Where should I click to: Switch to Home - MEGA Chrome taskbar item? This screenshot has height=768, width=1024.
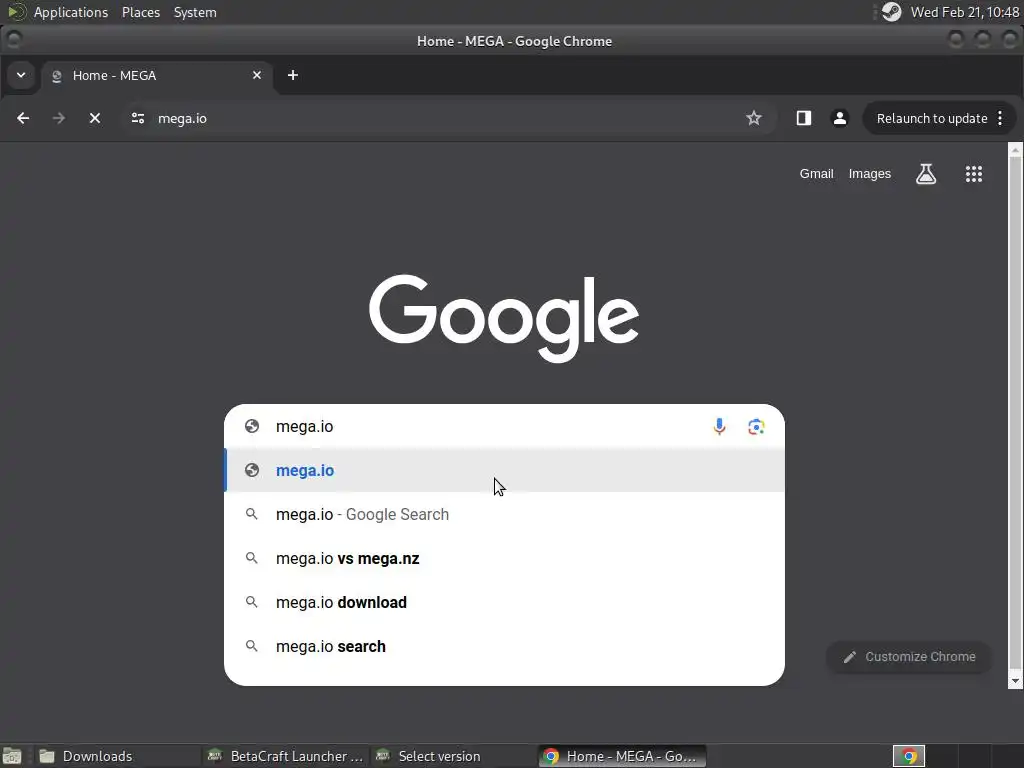(x=622, y=756)
